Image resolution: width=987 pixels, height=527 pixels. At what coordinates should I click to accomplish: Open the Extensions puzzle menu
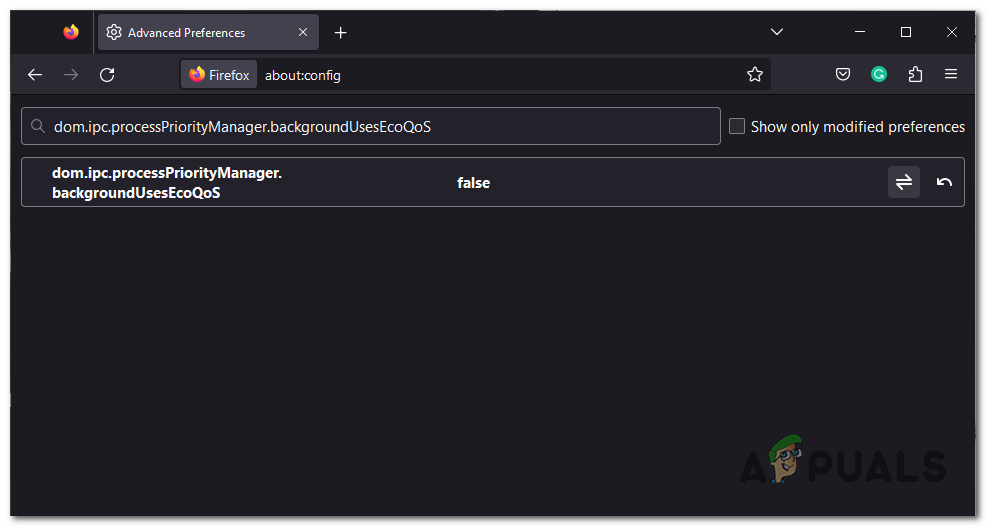[x=915, y=75]
